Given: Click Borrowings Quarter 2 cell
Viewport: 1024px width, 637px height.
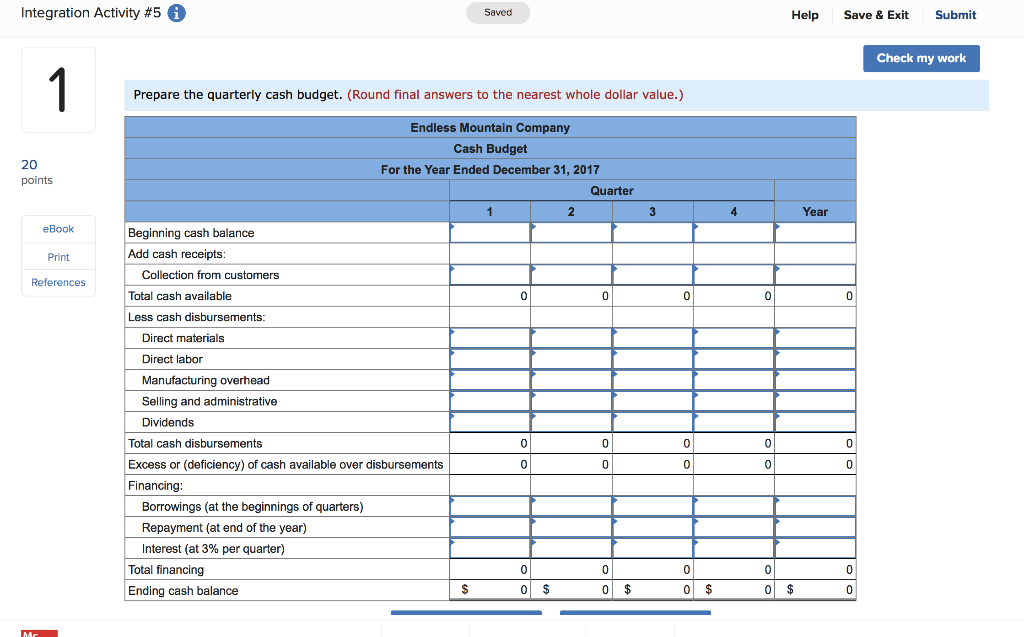Looking at the screenshot, I should click(571, 506).
